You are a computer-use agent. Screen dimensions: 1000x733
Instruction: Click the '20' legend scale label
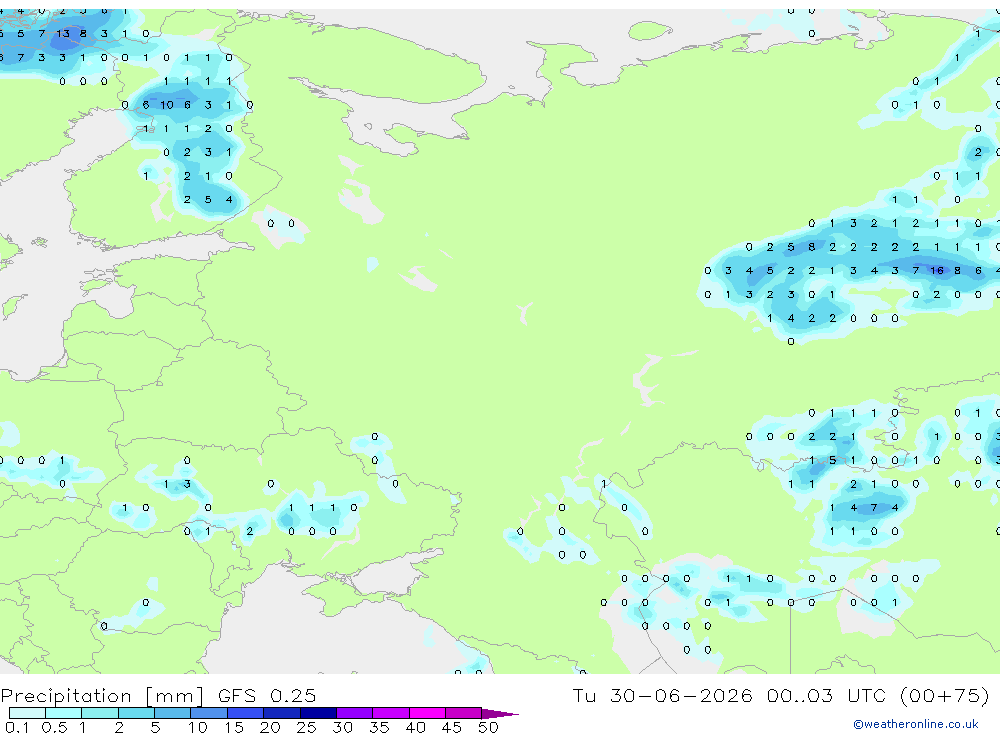270,727
